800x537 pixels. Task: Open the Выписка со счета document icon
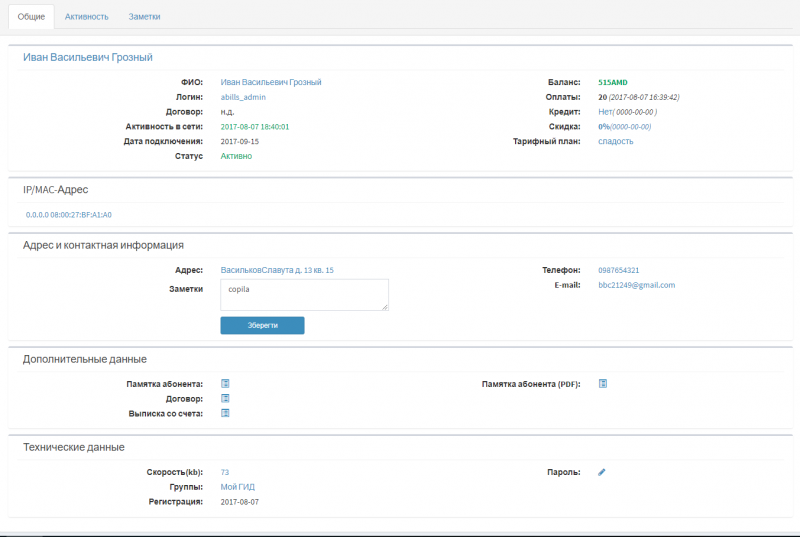[225, 413]
